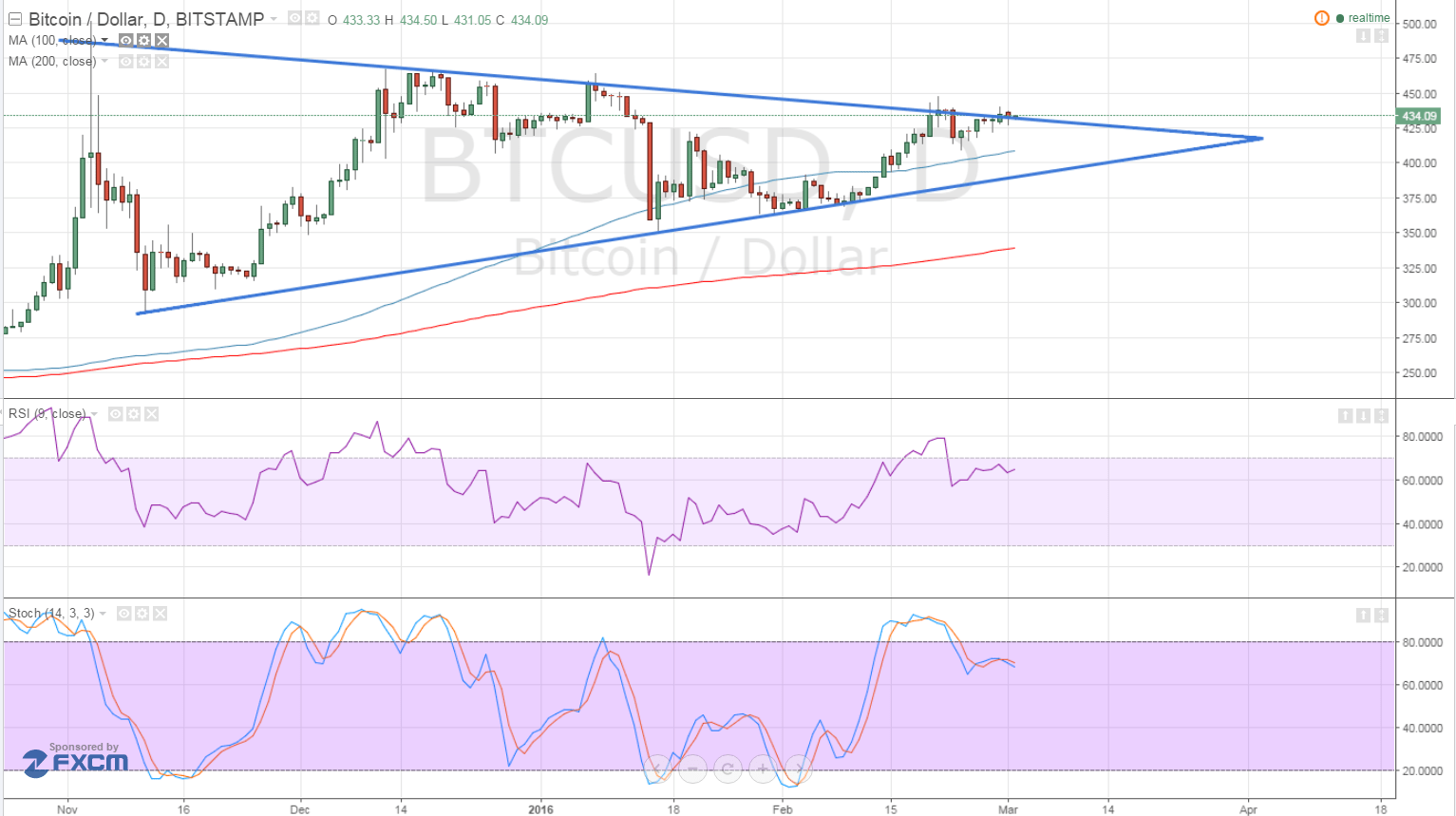The image size is (1456, 816).
Task: Click the Apr label on time axis
Action: point(1248,809)
